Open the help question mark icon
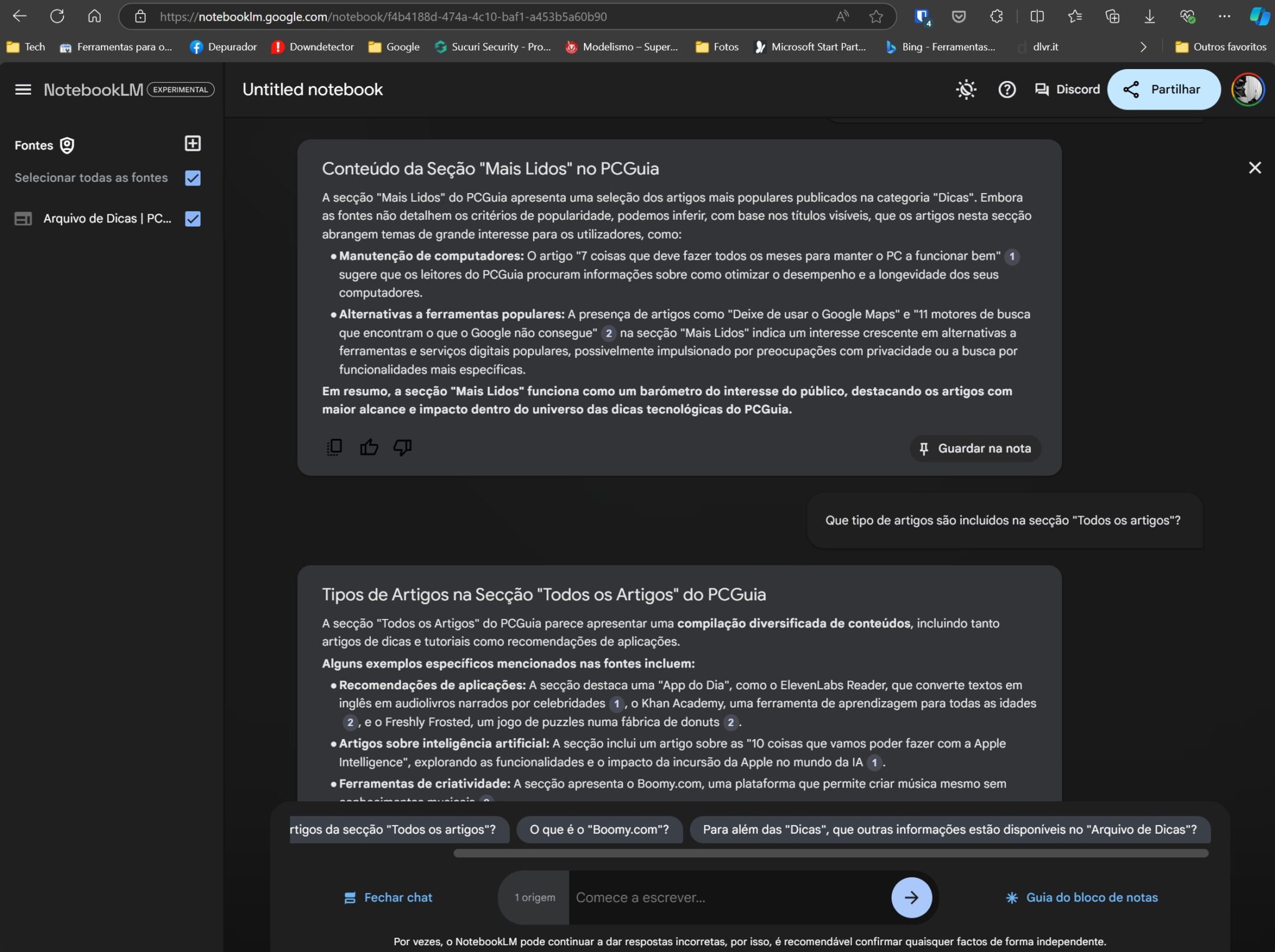 click(x=1007, y=90)
